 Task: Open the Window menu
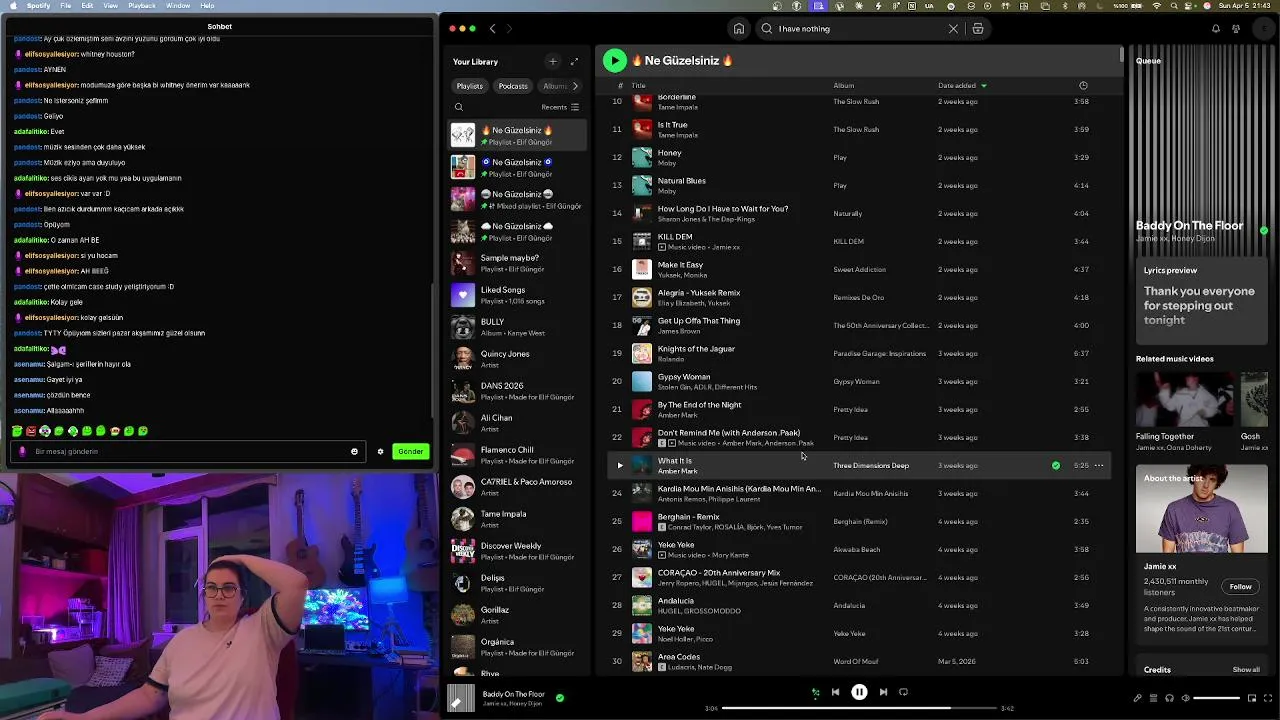pos(178,6)
